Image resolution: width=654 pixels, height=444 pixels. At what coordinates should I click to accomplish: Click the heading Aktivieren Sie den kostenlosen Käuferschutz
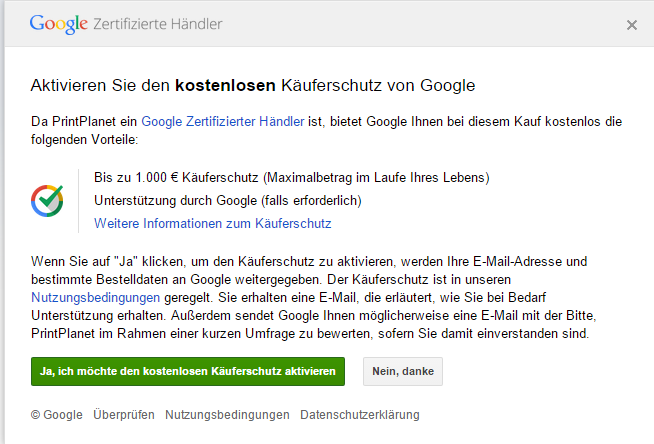(x=253, y=85)
